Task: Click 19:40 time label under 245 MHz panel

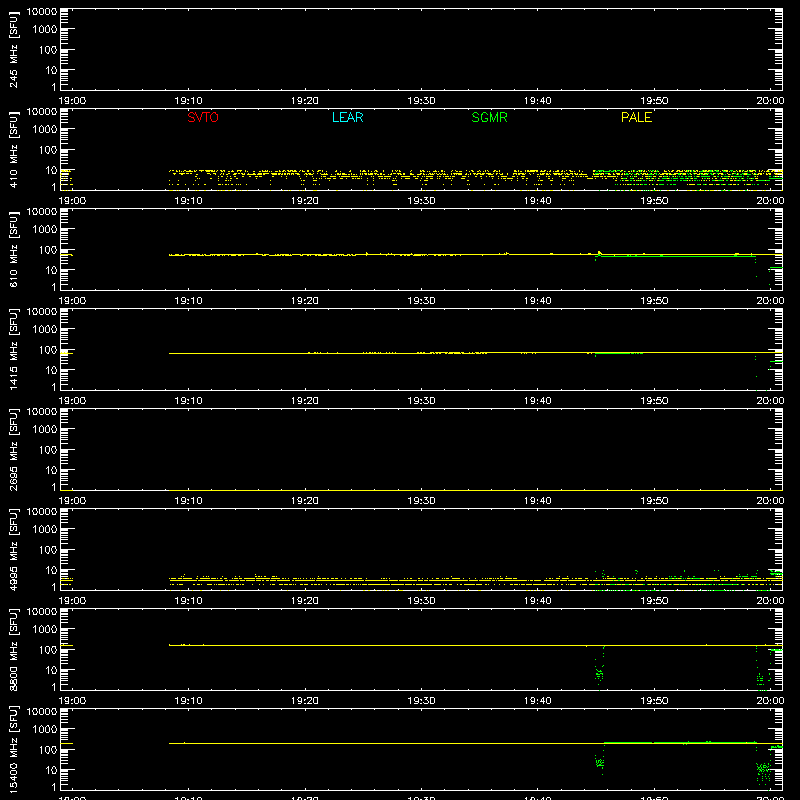Action: pyautogui.click(x=538, y=101)
